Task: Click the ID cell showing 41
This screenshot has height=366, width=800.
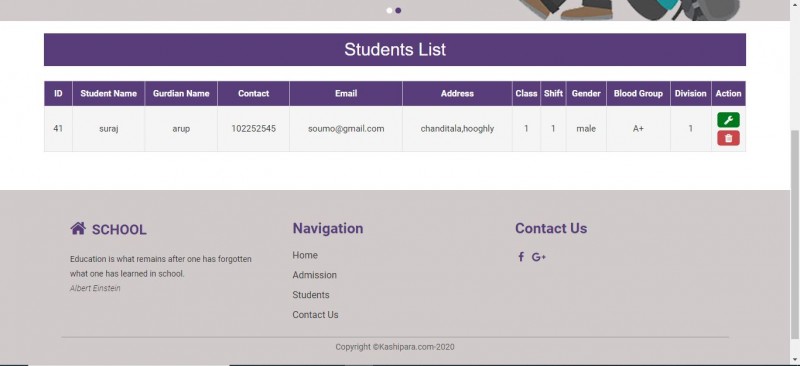Action: tap(58, 129)
